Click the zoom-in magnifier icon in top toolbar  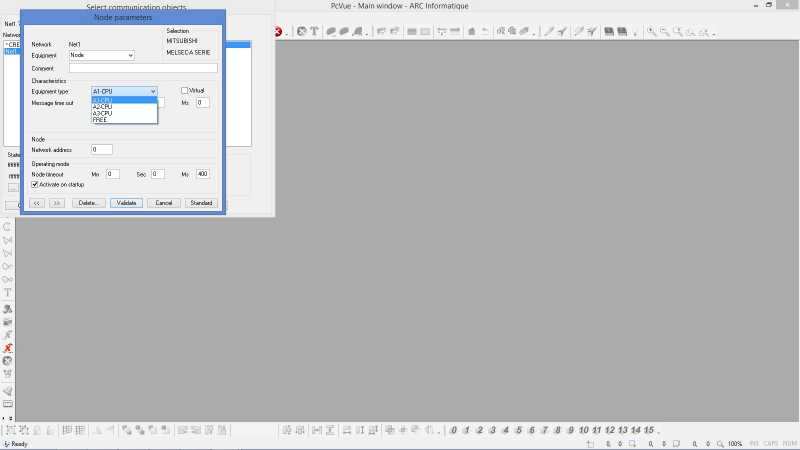[652, 32]
